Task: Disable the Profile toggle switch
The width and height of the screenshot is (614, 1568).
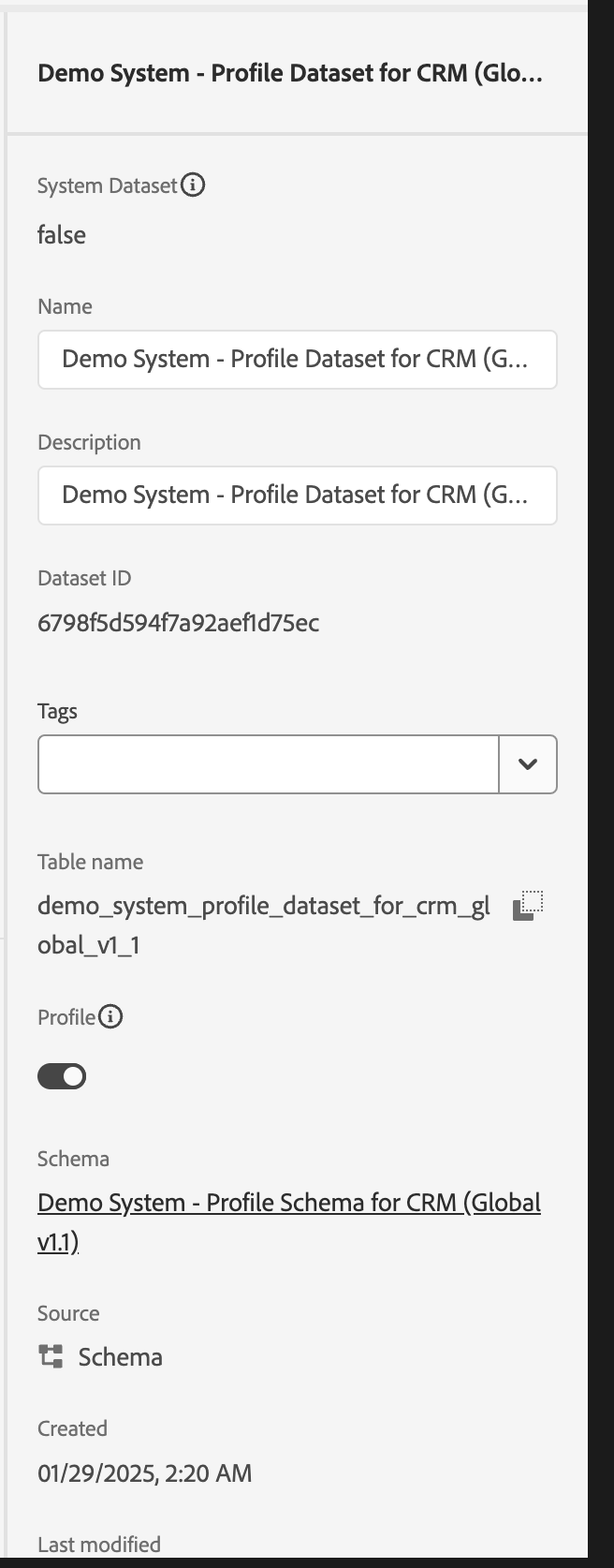Action: pyautogui.click(x=62, y=1076)
